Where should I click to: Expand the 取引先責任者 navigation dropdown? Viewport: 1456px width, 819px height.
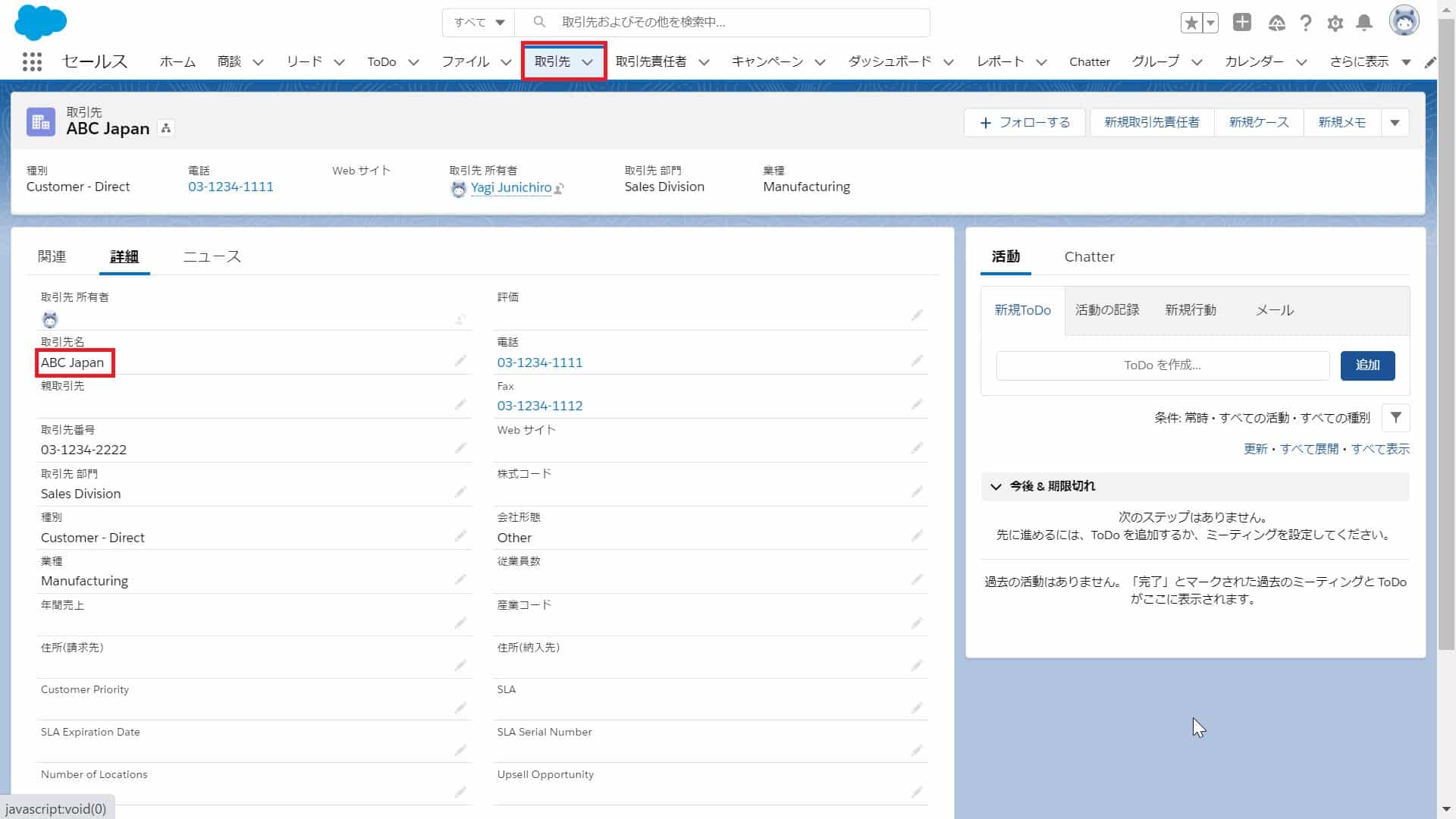[x=704, y=62]
